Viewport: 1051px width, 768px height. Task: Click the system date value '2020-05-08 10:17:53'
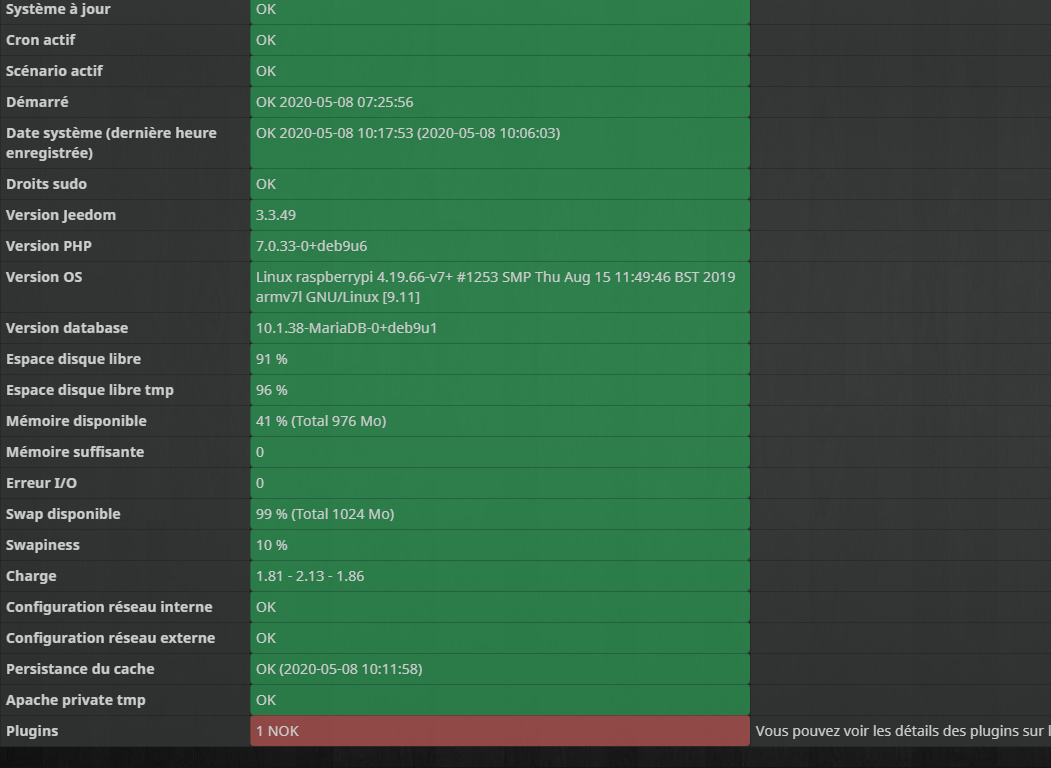coord(346,133)
